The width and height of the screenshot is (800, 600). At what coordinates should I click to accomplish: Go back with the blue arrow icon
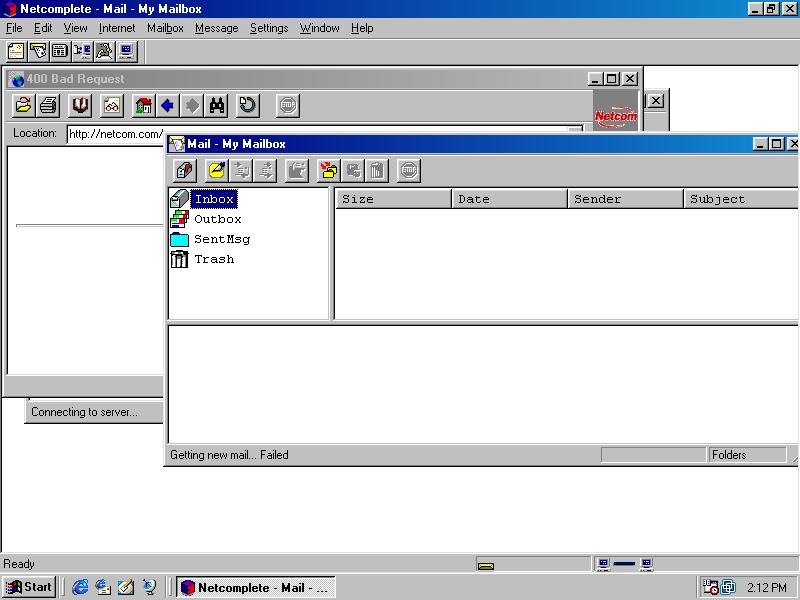(x=168, y=106)
